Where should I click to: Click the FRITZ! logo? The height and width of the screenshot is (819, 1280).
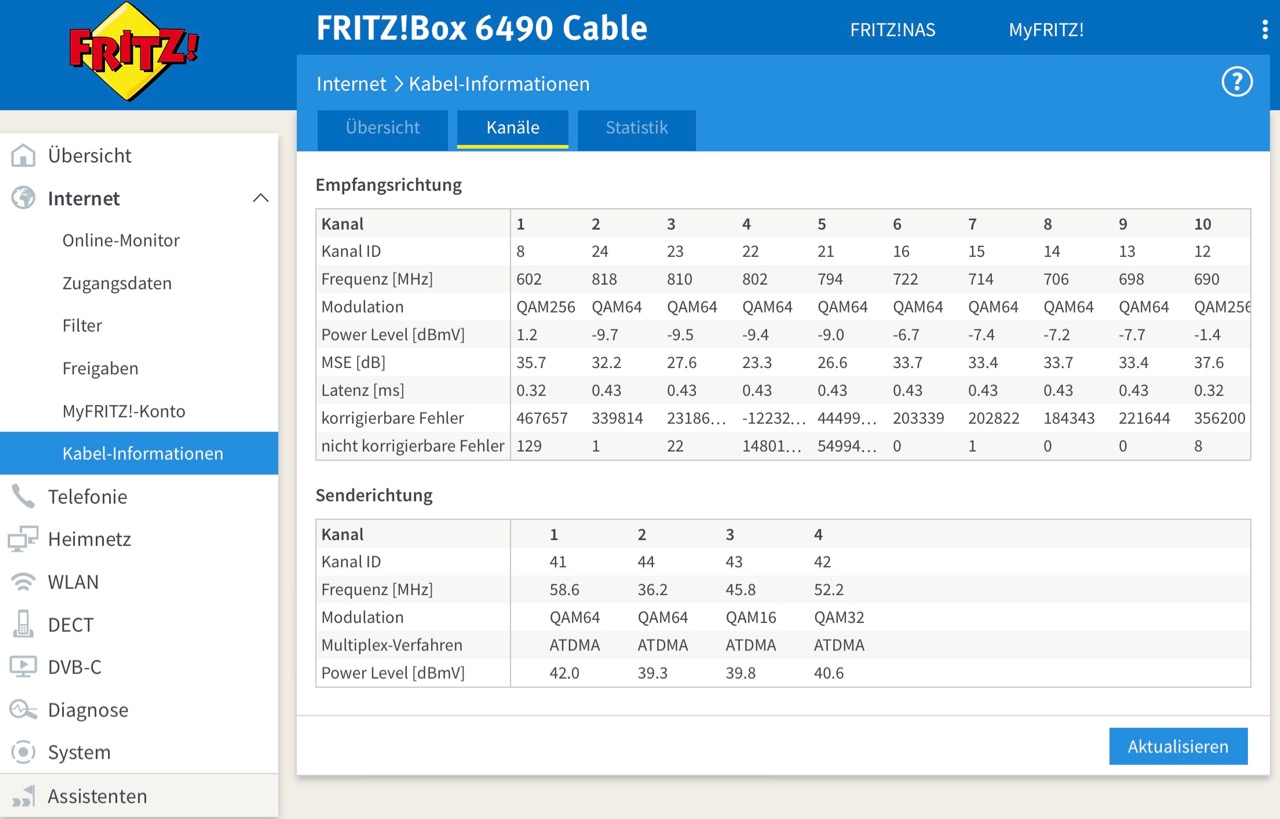coord(134,51)
